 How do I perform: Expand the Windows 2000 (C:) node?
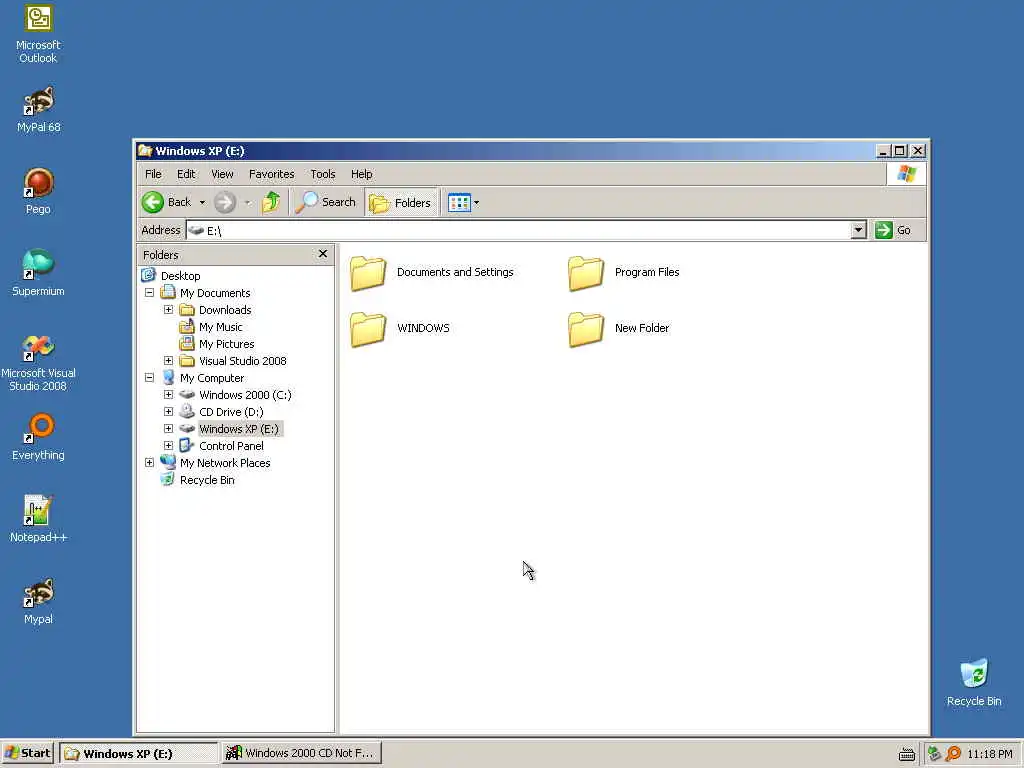[168, 394]
